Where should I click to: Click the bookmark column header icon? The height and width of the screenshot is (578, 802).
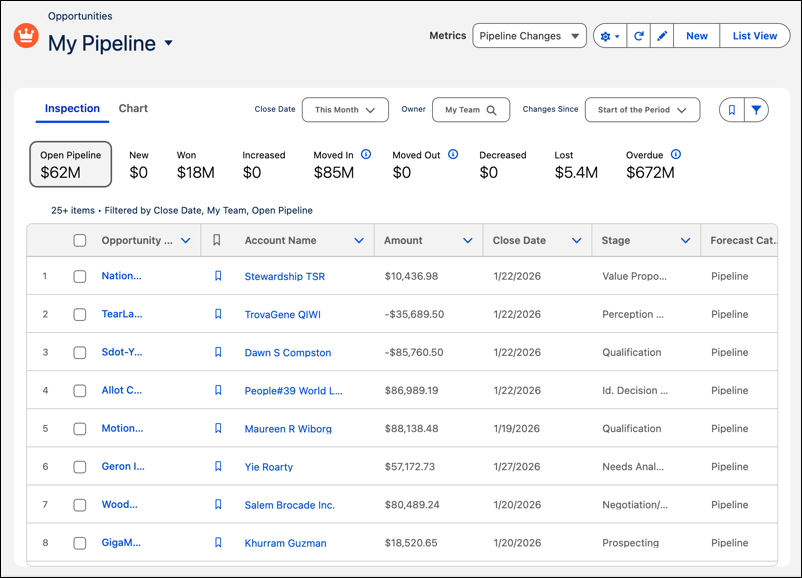coord(216,240)
